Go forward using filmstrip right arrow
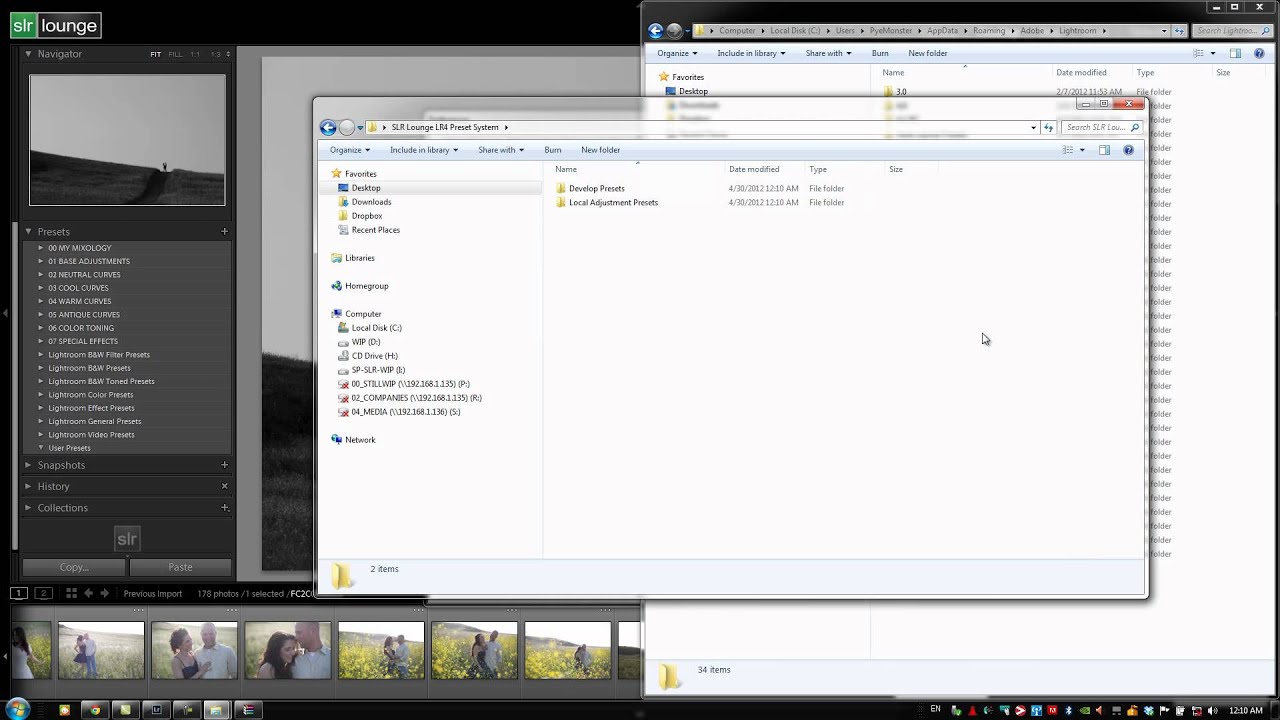 104,593
